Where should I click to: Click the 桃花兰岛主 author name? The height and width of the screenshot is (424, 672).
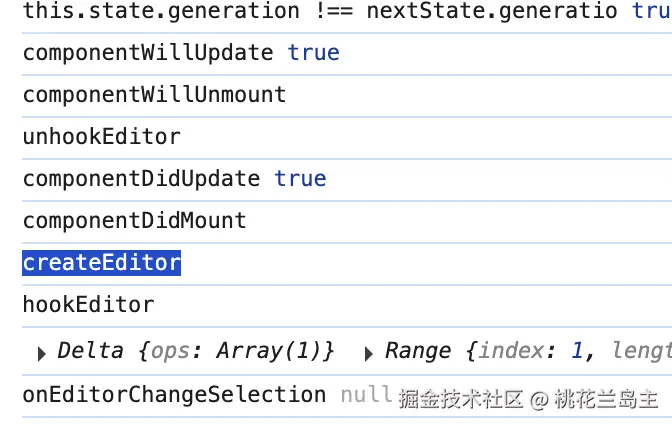[607, 400]
